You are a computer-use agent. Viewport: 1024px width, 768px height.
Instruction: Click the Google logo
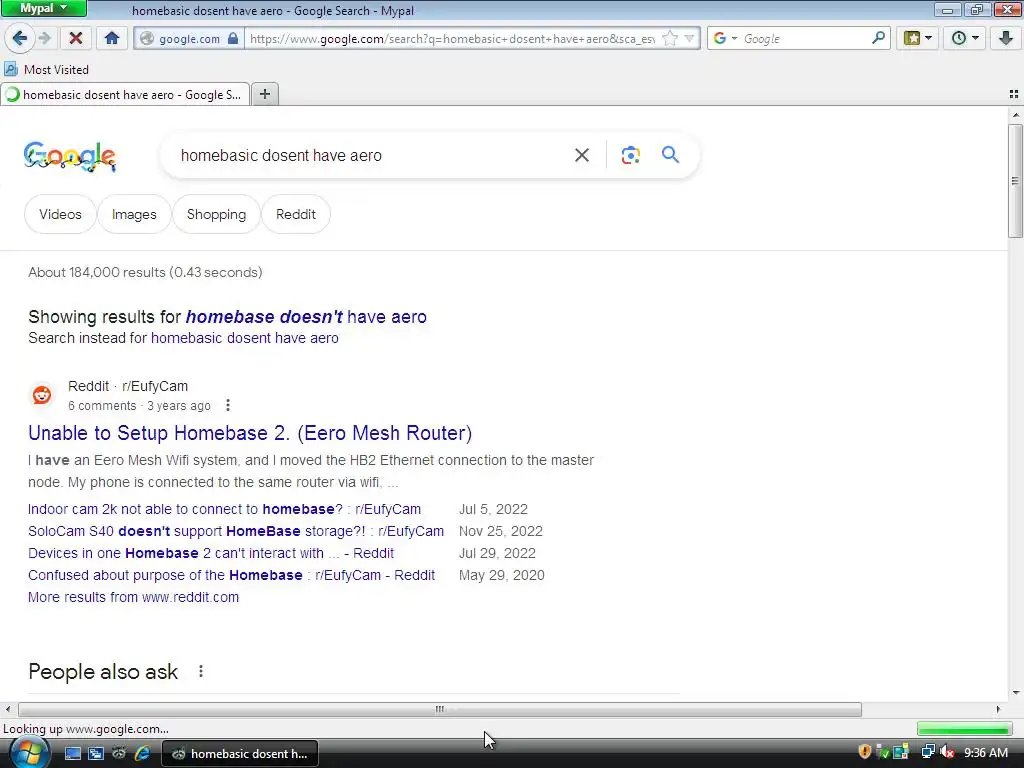point(70,157)
